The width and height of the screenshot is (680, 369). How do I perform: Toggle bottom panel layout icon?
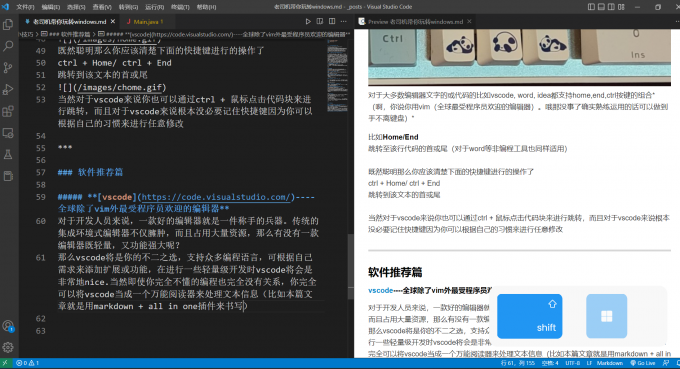[x=601, y=7]
